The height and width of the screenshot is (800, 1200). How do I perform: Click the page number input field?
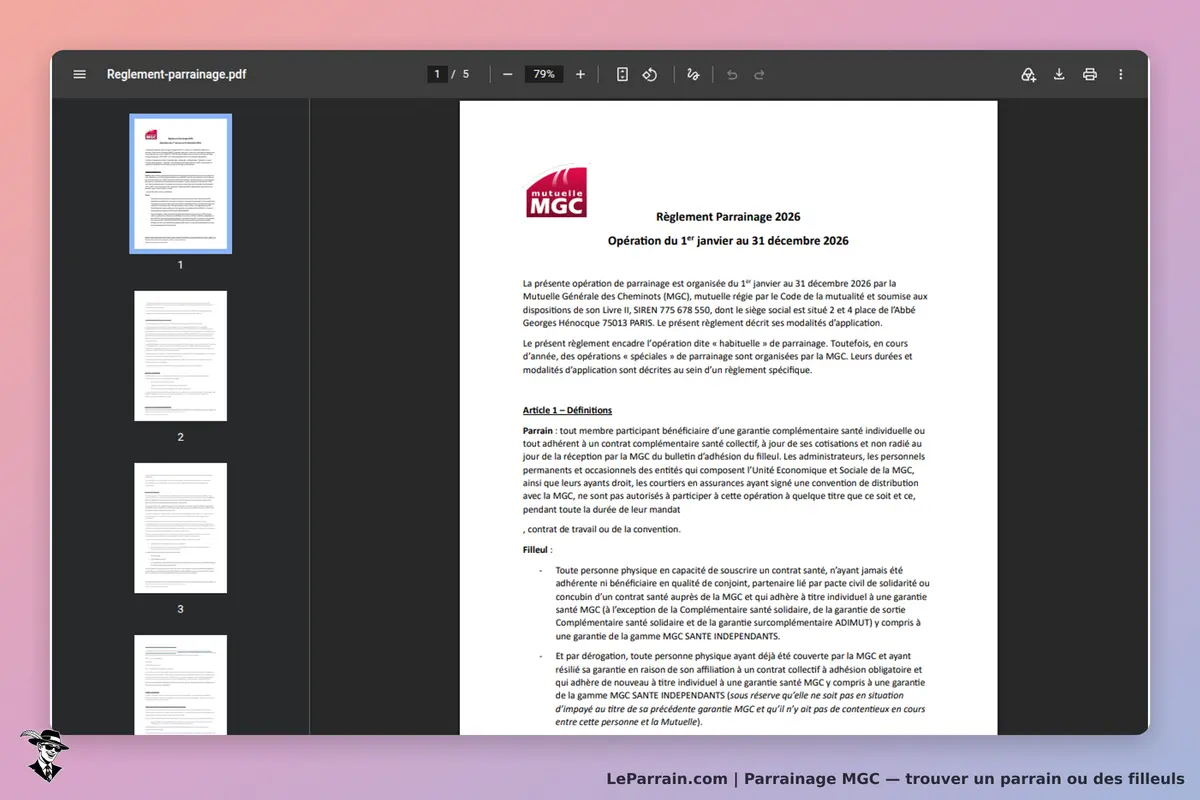click(x=437, y=74)
